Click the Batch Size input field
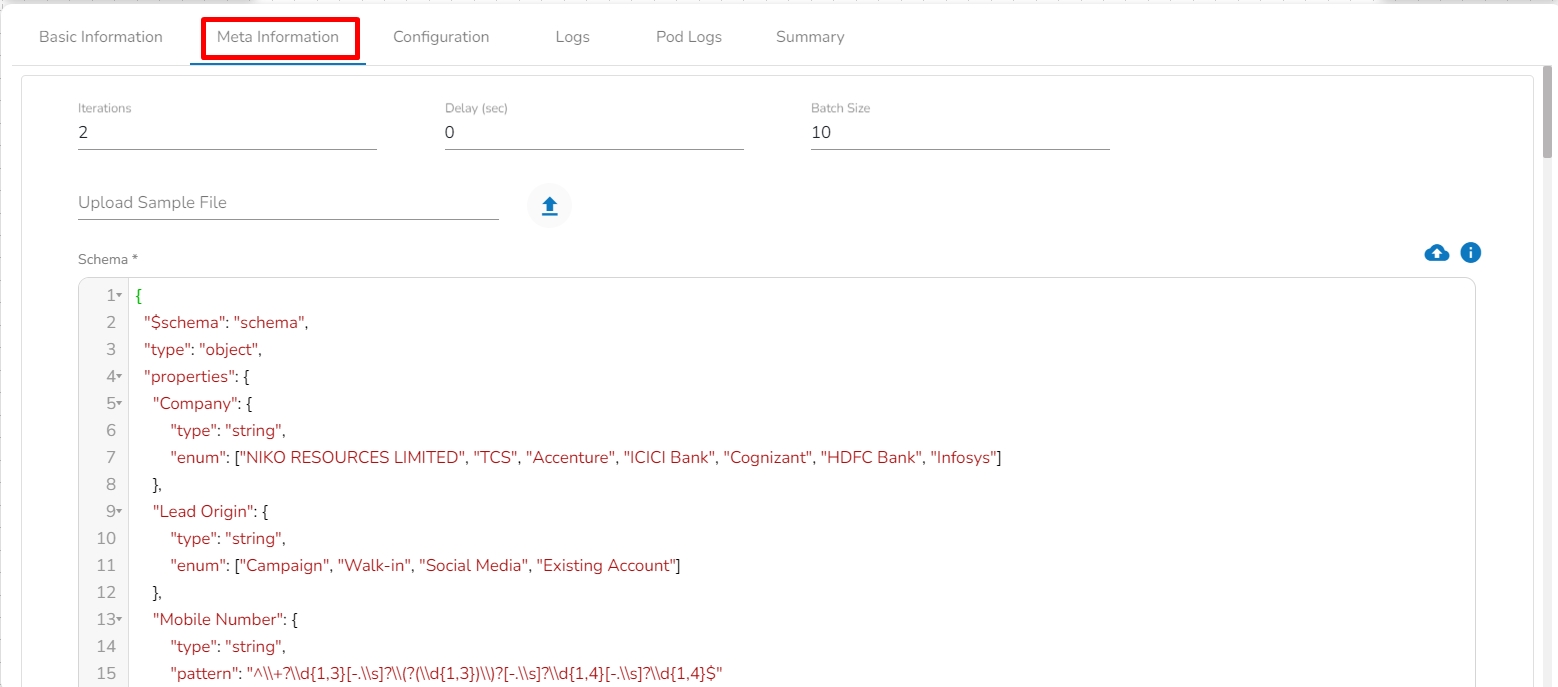This screenshot has height=687, width=1558. 960,133
